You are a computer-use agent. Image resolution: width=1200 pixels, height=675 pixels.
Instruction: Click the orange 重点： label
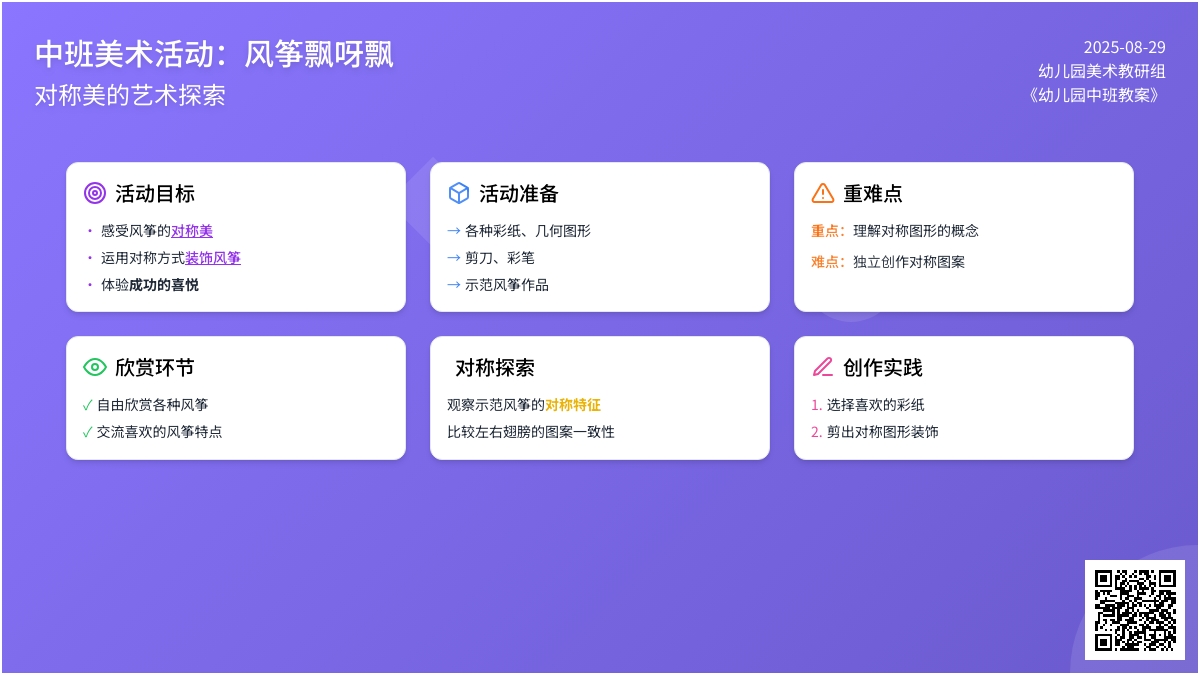tap(828, 231)
